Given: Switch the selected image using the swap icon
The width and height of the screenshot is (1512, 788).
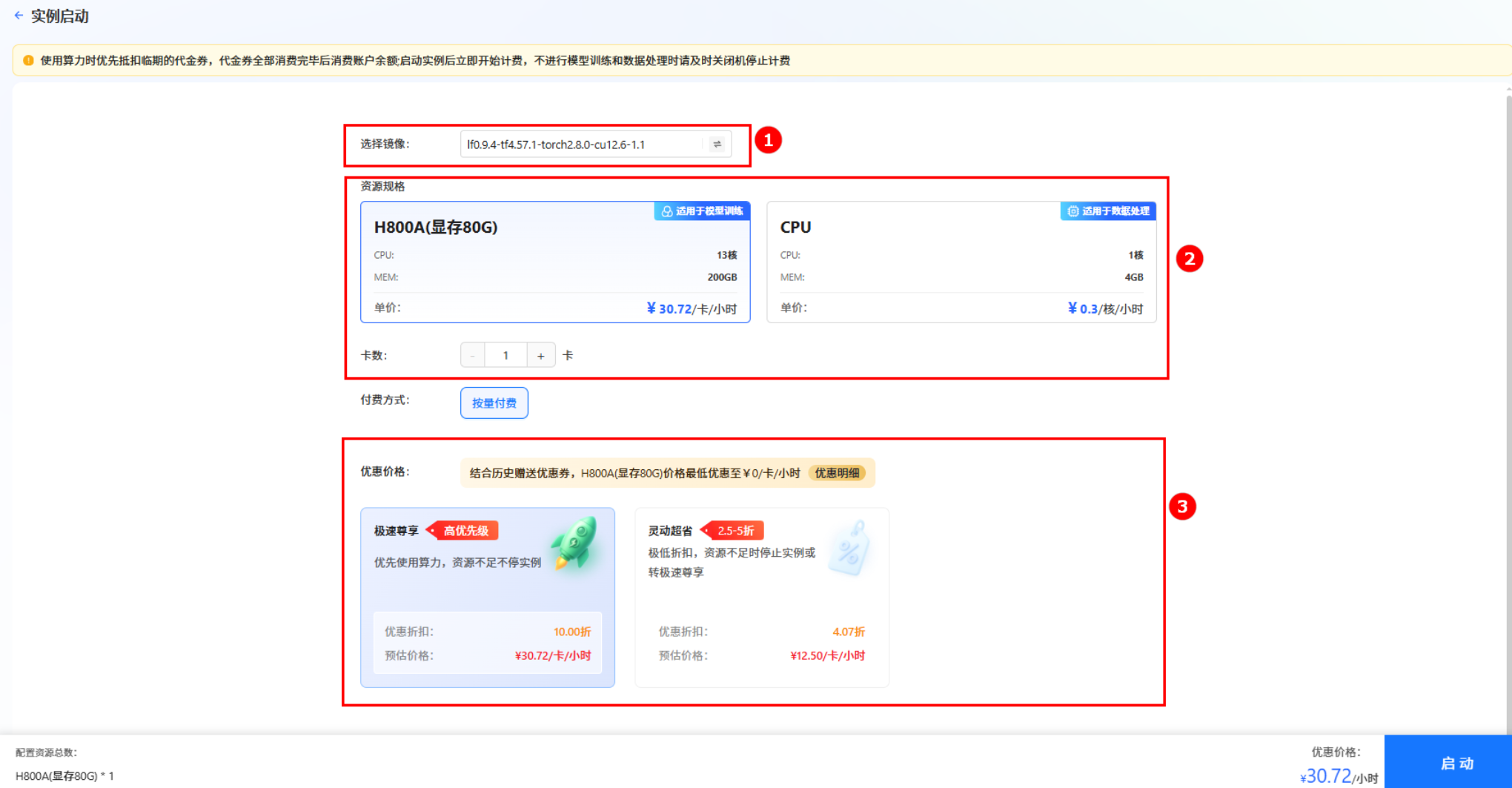Looking at the screenshot, I should pos(716,144).
